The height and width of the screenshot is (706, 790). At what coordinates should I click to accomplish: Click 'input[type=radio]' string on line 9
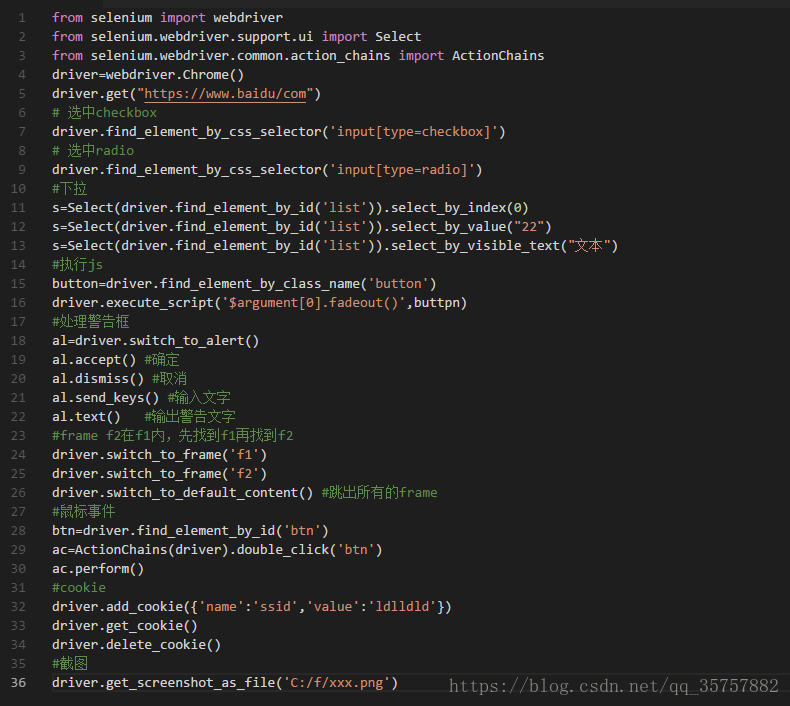pyautogui.click(x=402, y=170)
